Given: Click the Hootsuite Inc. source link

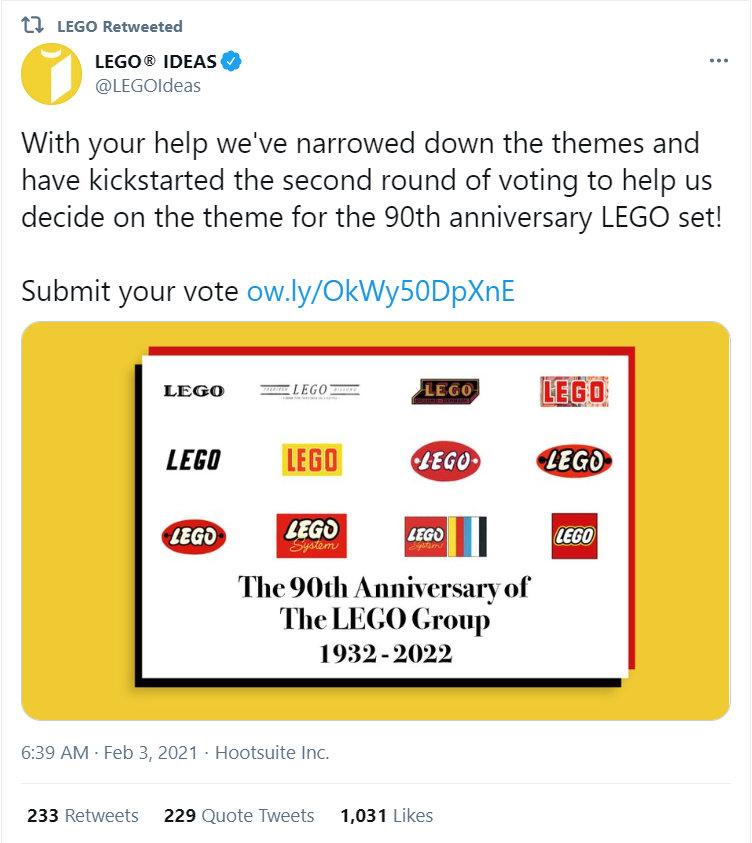Looking at the screenshot, I should coord(273,752).
